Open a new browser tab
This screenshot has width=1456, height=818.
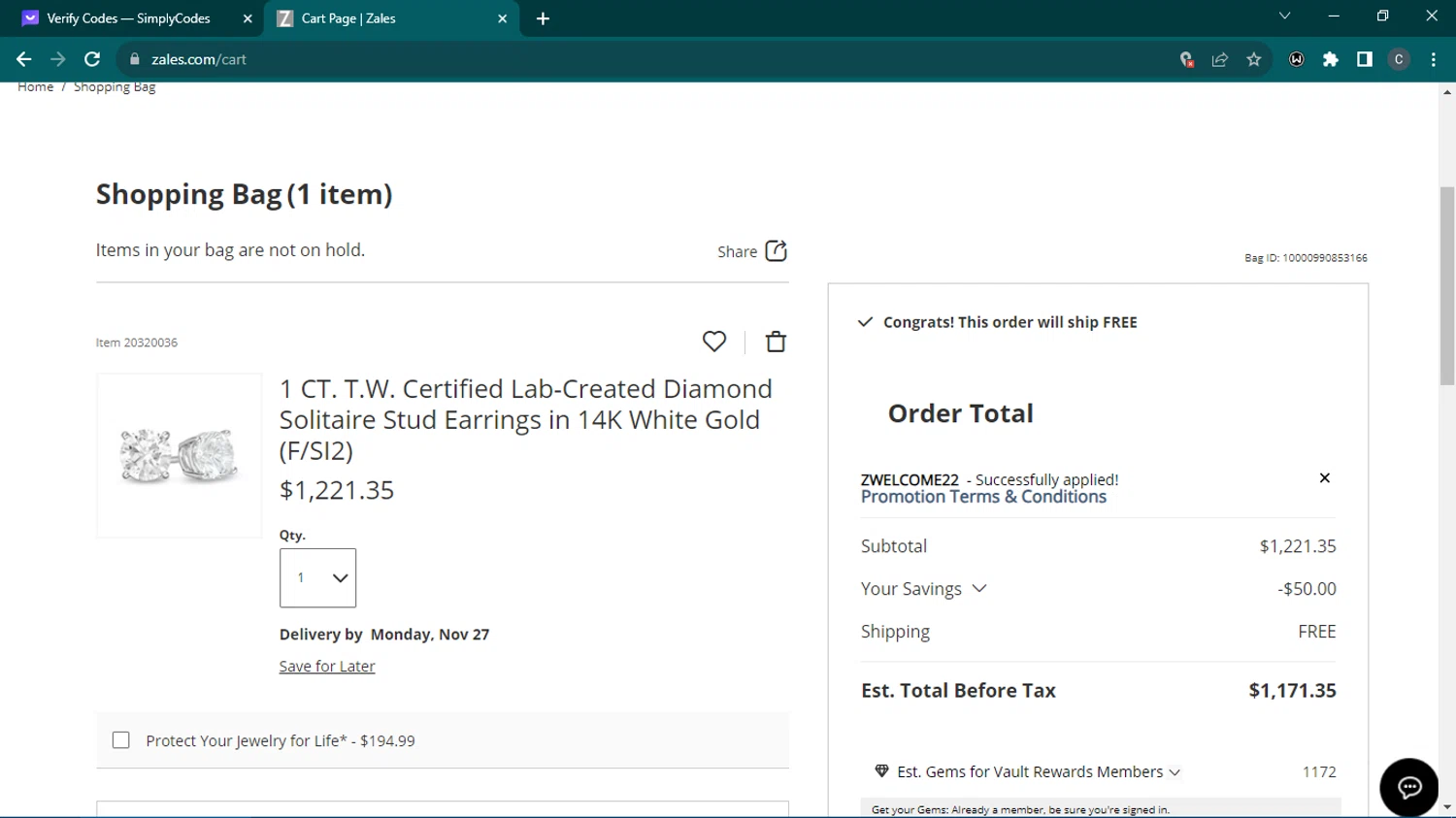point(543,18)
